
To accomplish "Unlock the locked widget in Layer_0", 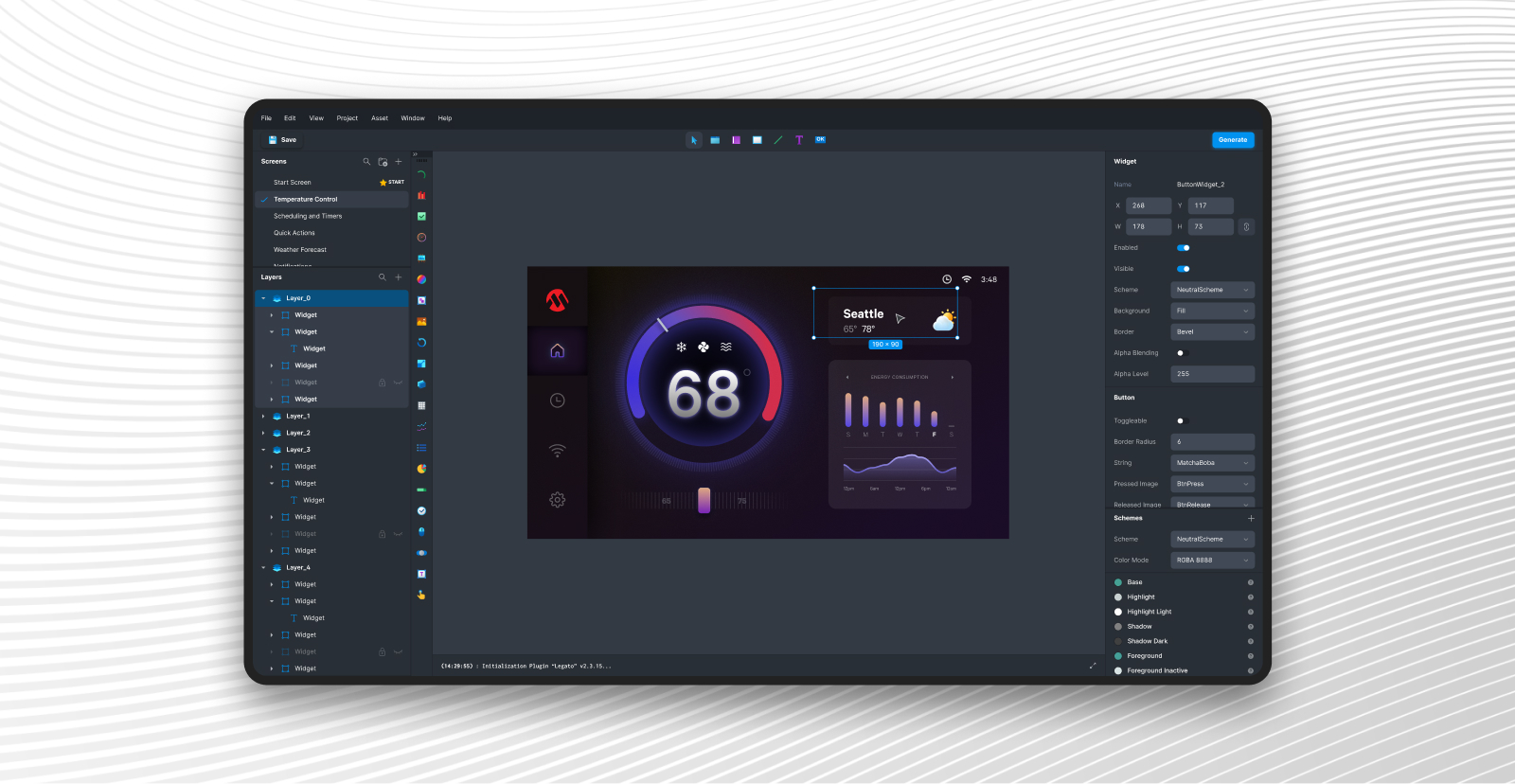I will [383, 383].
